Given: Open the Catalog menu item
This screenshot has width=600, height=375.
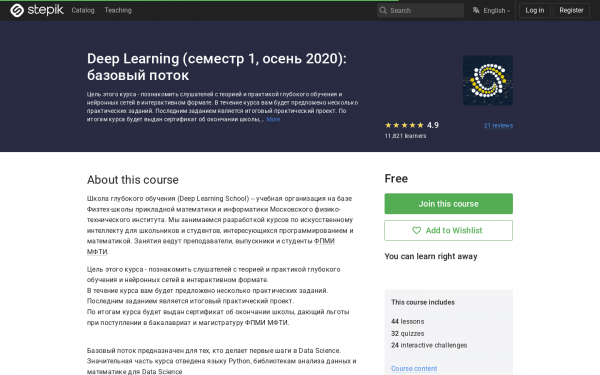Looking at the screenshot, I should [83, 10].
